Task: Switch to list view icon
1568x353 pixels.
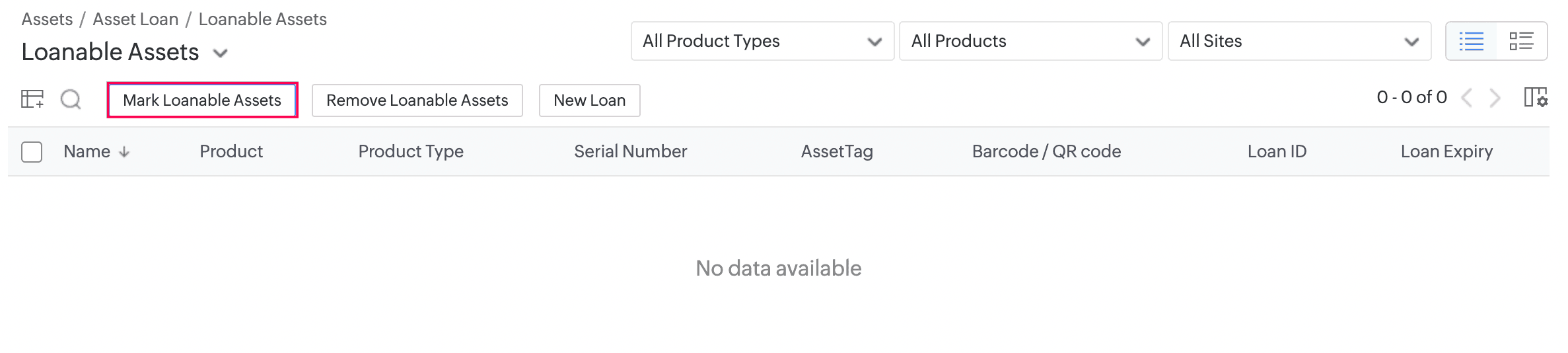Action: pos(1471,41)
